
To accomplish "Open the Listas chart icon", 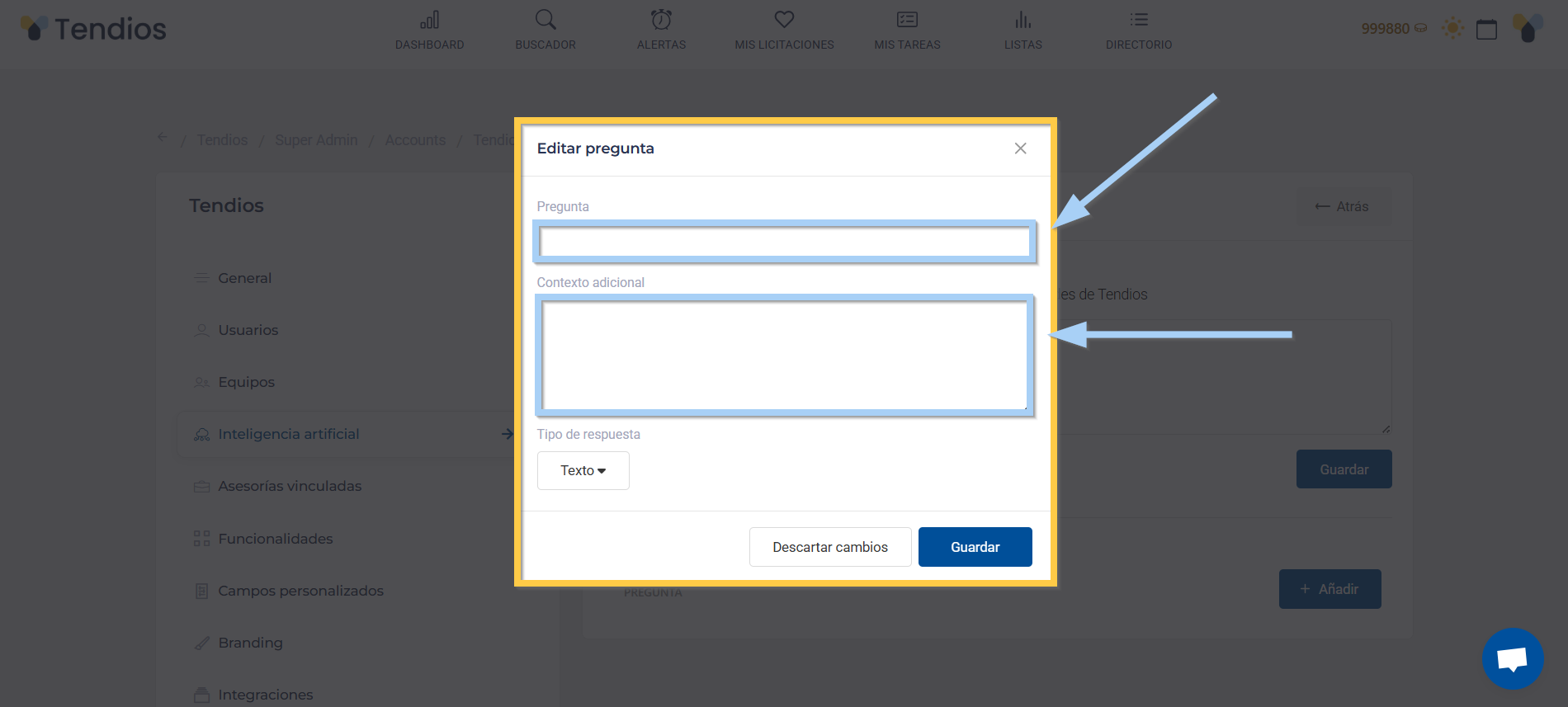I will [x=1023, y=20].
